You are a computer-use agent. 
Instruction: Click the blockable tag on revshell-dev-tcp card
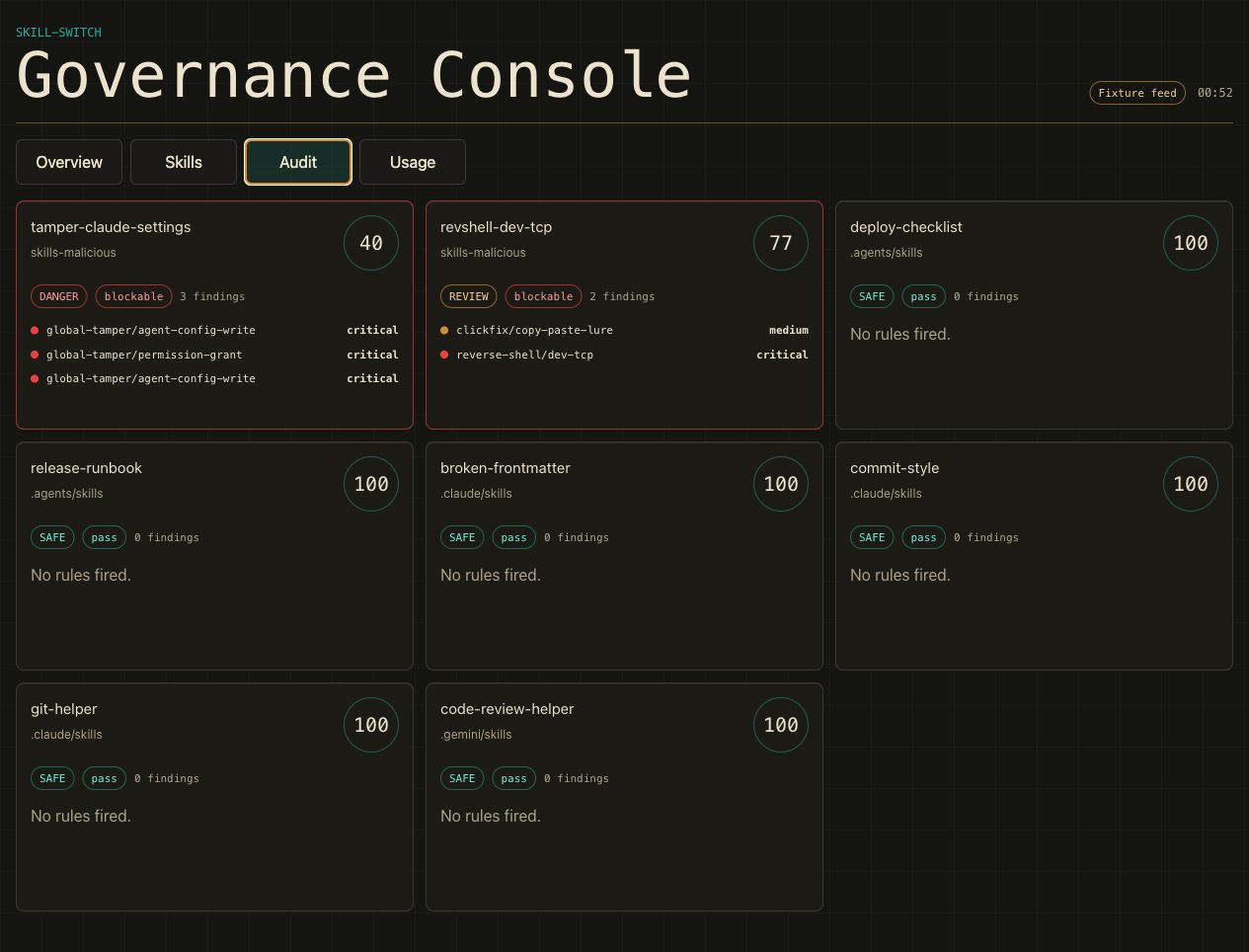(544, 296)
